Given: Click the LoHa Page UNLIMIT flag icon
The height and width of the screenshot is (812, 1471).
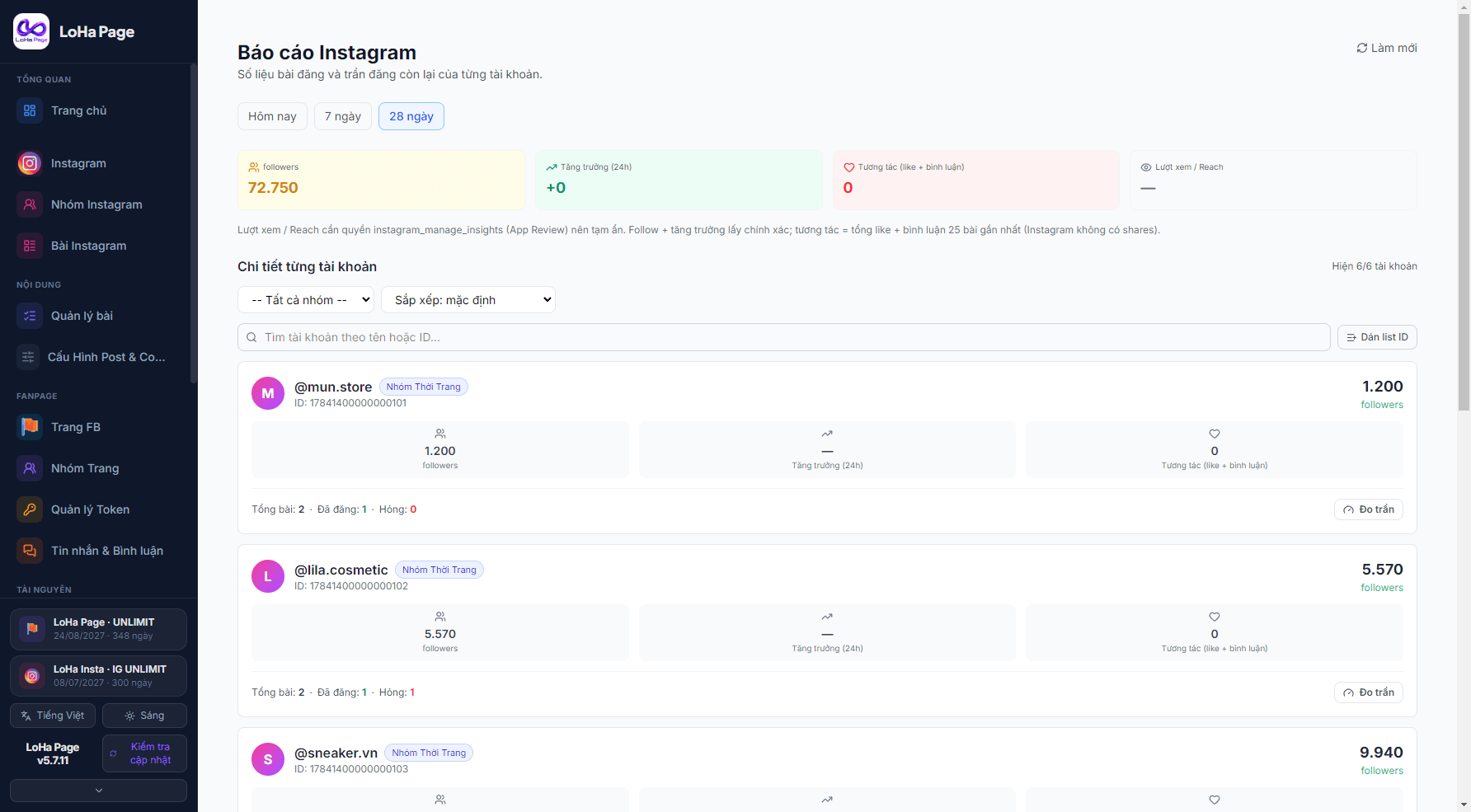Looking at the screenshot, I should [32, 629].
